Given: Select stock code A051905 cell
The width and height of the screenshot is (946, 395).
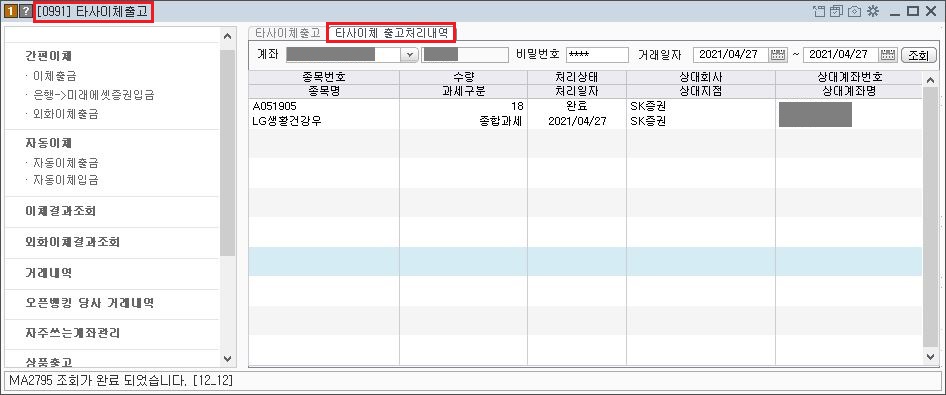Looking at the screenshot, I should coord(324,106).
